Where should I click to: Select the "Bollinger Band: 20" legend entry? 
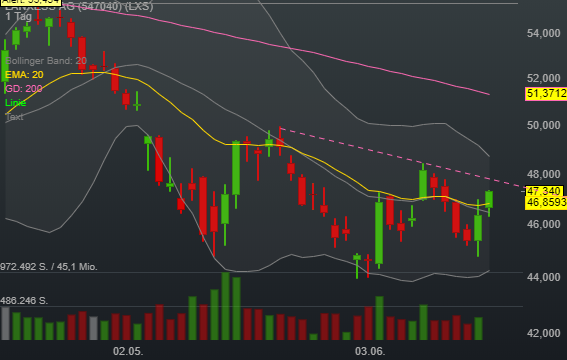[x=46, y=61]
